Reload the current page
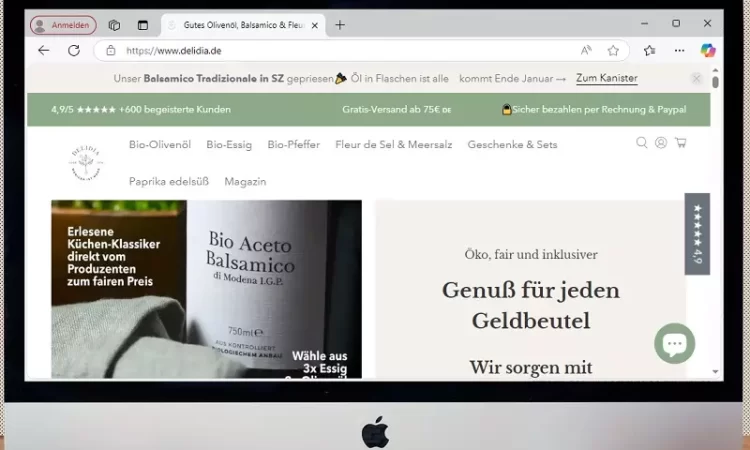750x450 pixels. click(x=74, y=50)
